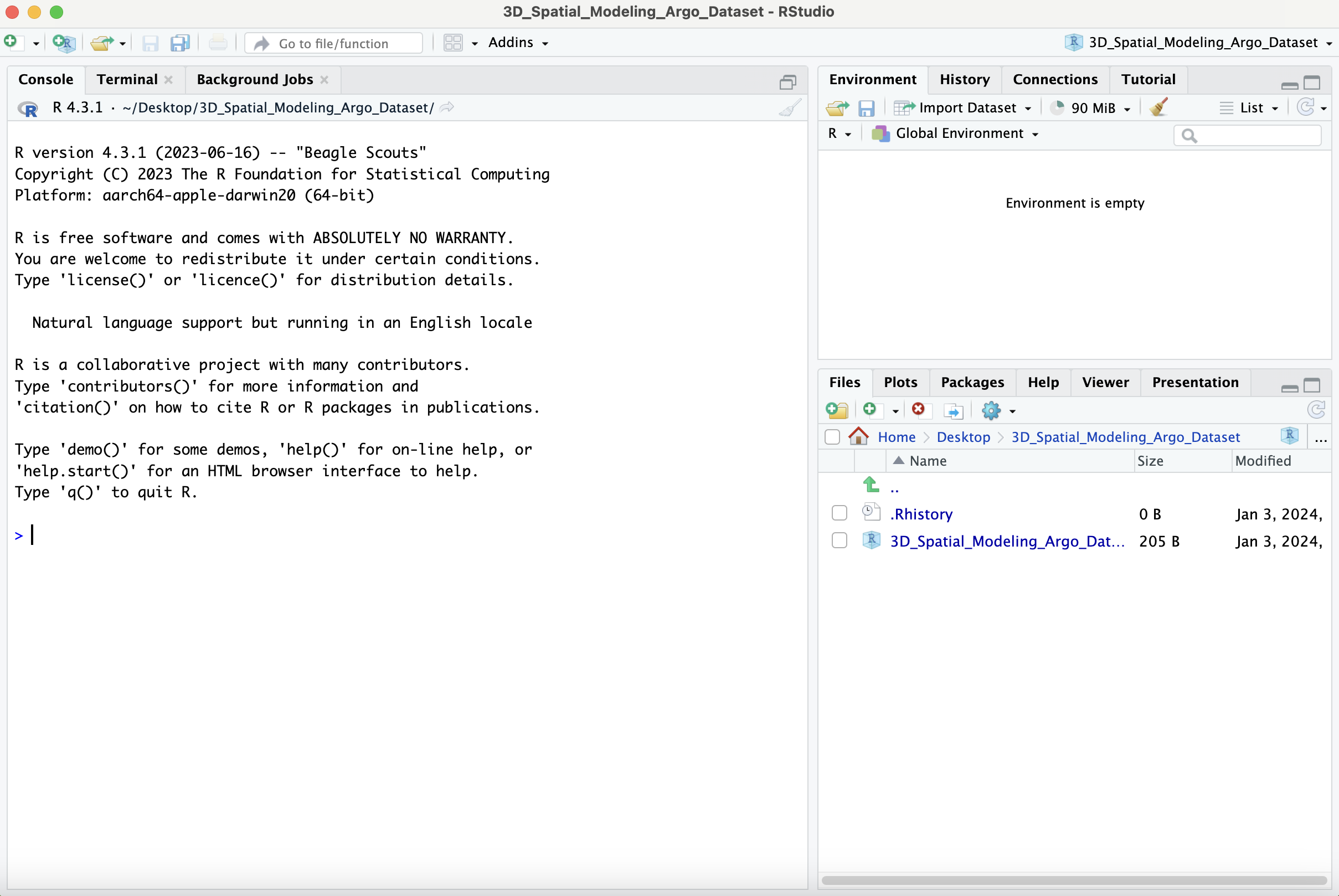
Task: Maximize the Console pane
Action: 788,83
